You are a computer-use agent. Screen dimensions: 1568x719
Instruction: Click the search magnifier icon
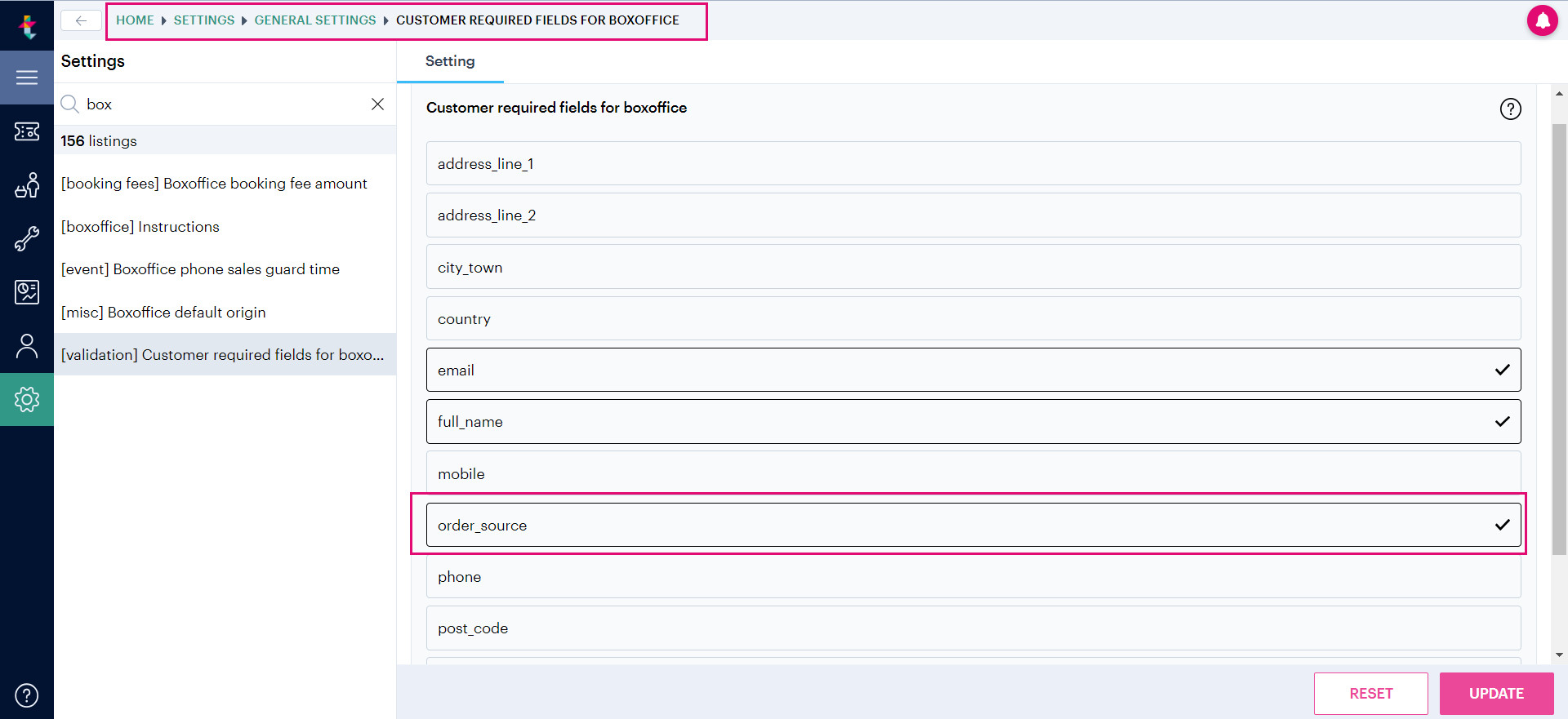[x=70, y=104]
